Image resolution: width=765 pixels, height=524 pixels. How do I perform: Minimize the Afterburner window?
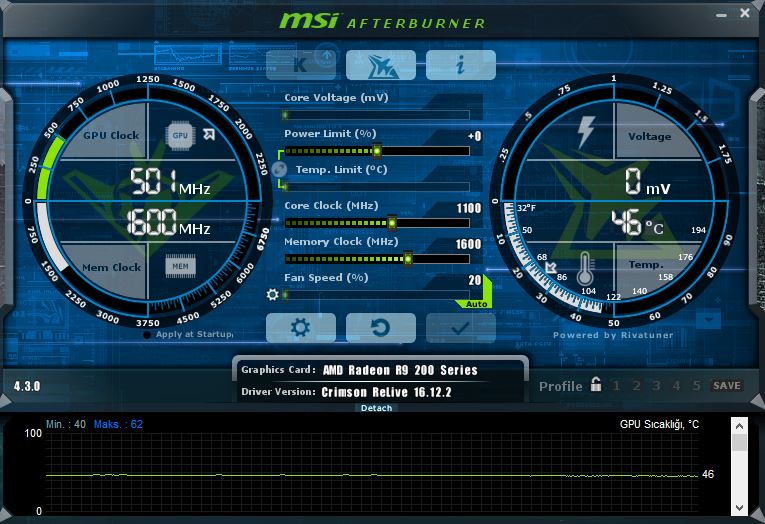pyautogui.click(x=722, y=15)
